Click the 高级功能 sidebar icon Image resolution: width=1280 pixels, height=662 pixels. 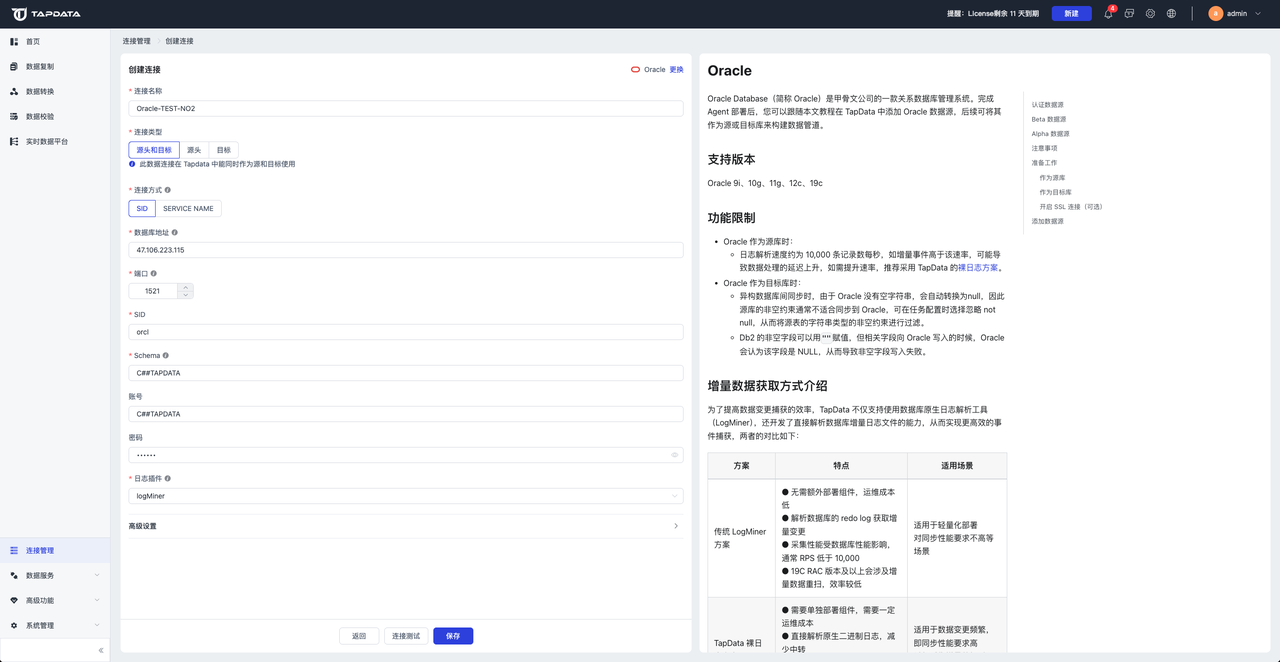tap(14, 600)
